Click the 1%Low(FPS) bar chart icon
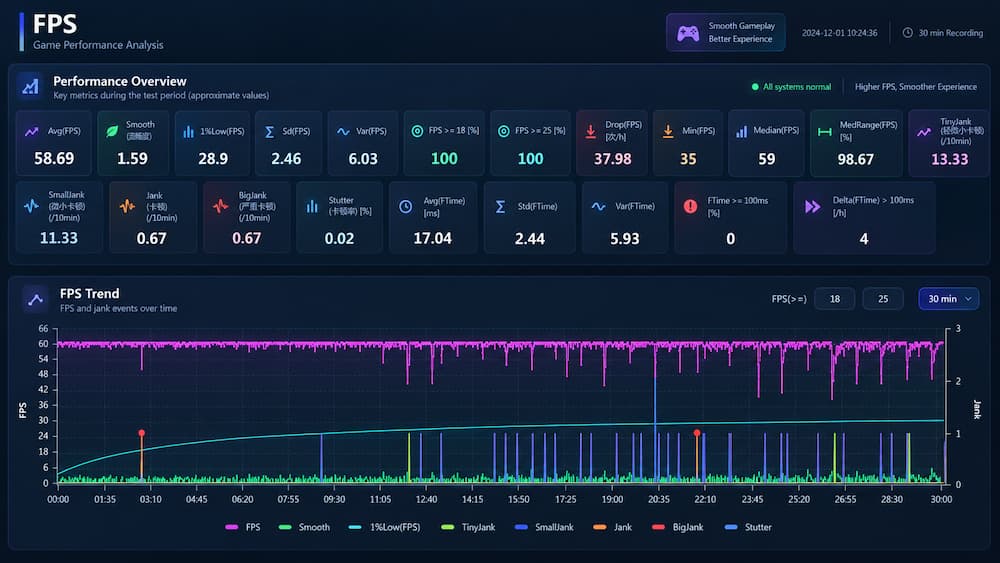This screenshot has height=563, width=1000. pyautogui.click(x=188, y=132)
